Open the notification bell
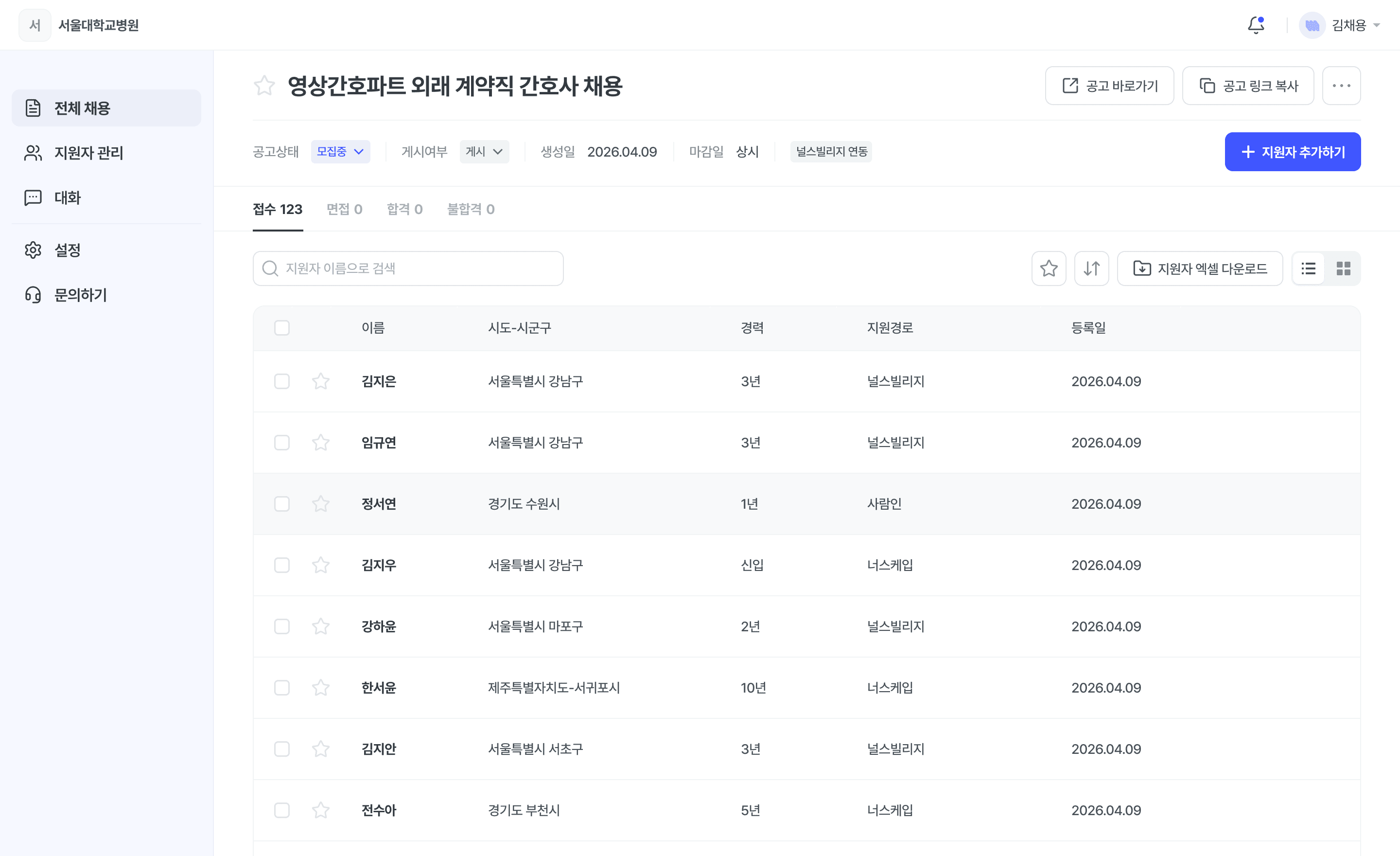The image size is (1400, 856). 1256,25
